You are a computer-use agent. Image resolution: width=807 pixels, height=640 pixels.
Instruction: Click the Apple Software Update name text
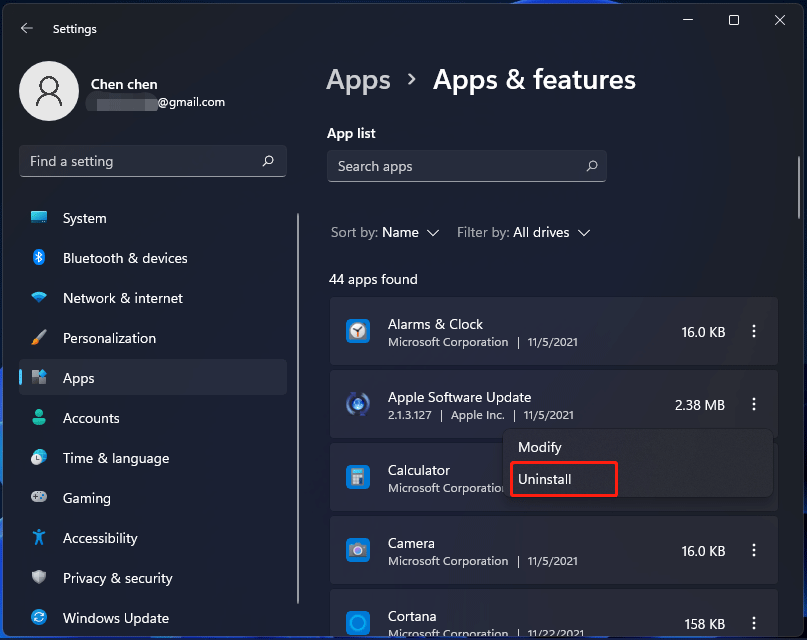tap(459, 397)
